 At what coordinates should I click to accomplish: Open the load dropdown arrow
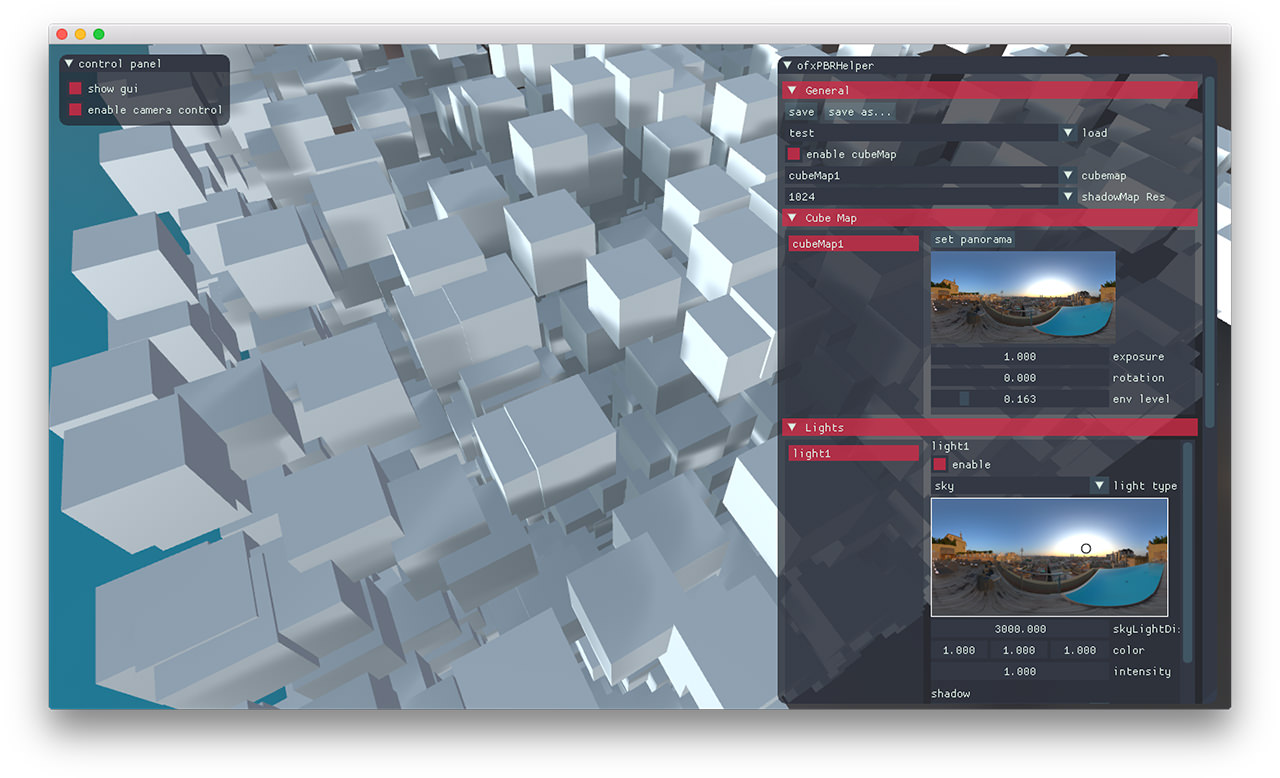pyautogui.click(x=1068, y=133)
